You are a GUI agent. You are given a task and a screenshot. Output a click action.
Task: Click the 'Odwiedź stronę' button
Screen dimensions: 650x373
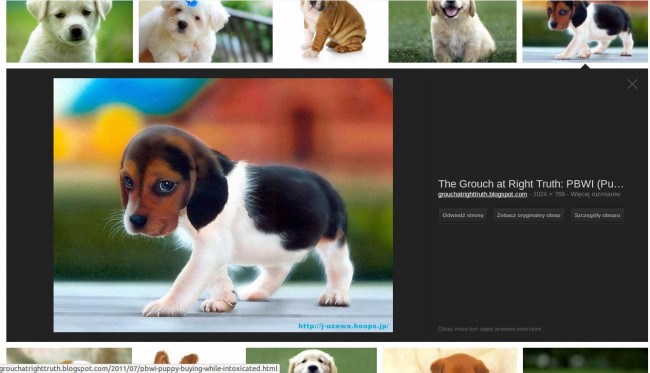click(x=463, y=216)
